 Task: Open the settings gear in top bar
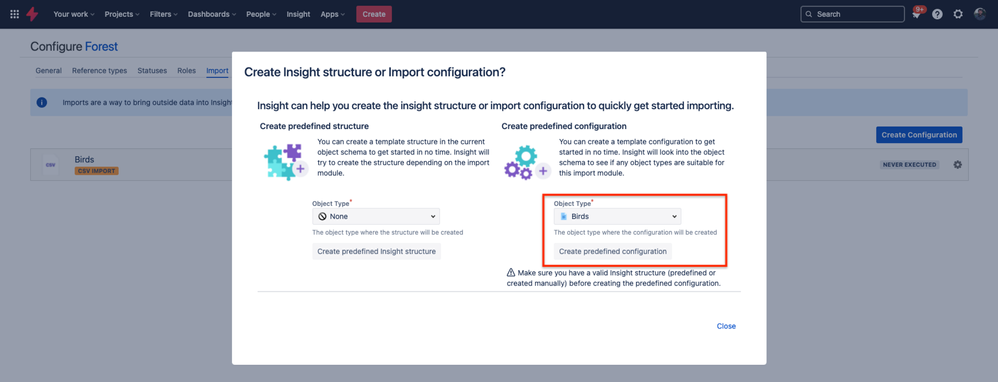958,14
